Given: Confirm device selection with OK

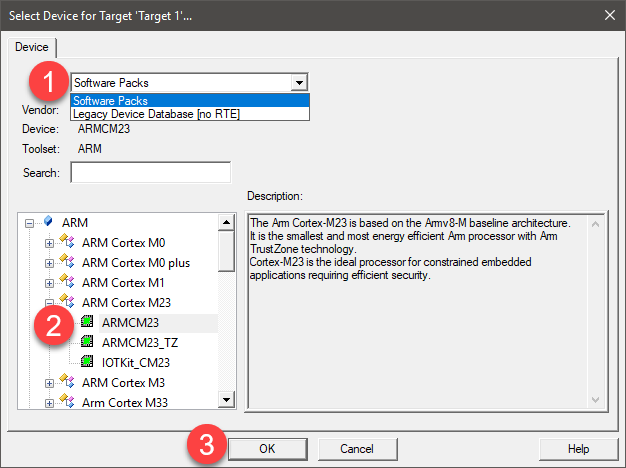Looking at the screenshot, I should tap(267, 449).
